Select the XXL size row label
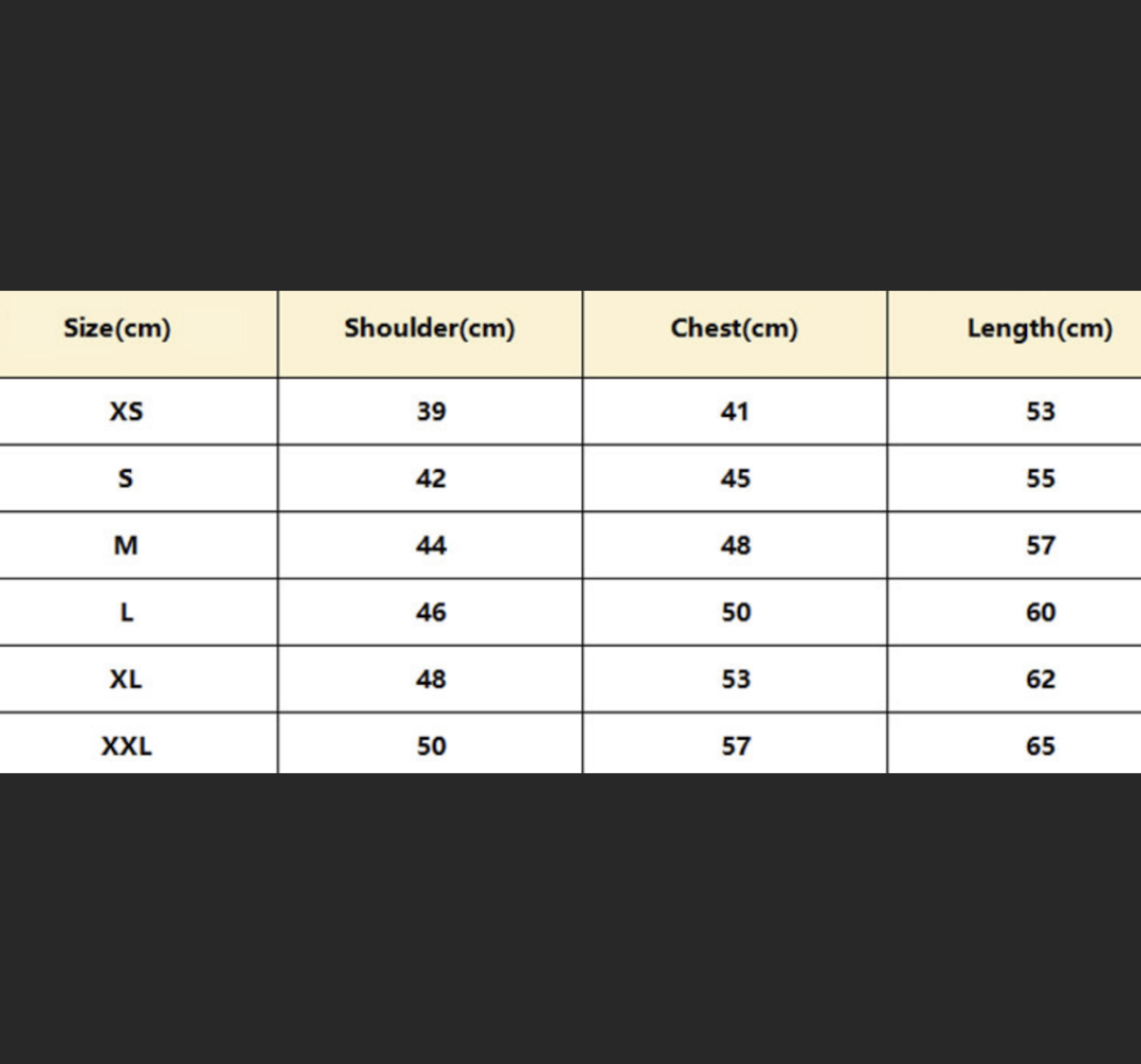Image resolution: width=1141 pixels, height=1064 pixels. 126,746
